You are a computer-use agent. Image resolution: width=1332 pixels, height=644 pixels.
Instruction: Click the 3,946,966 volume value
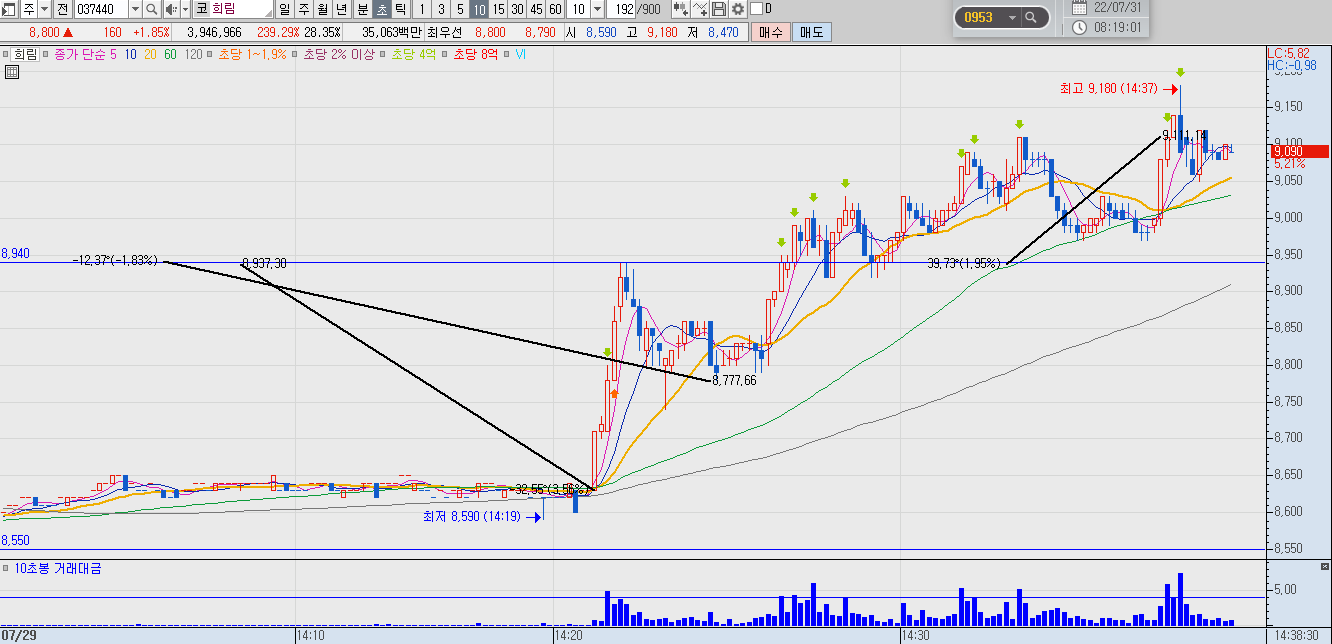click(214, 32)
